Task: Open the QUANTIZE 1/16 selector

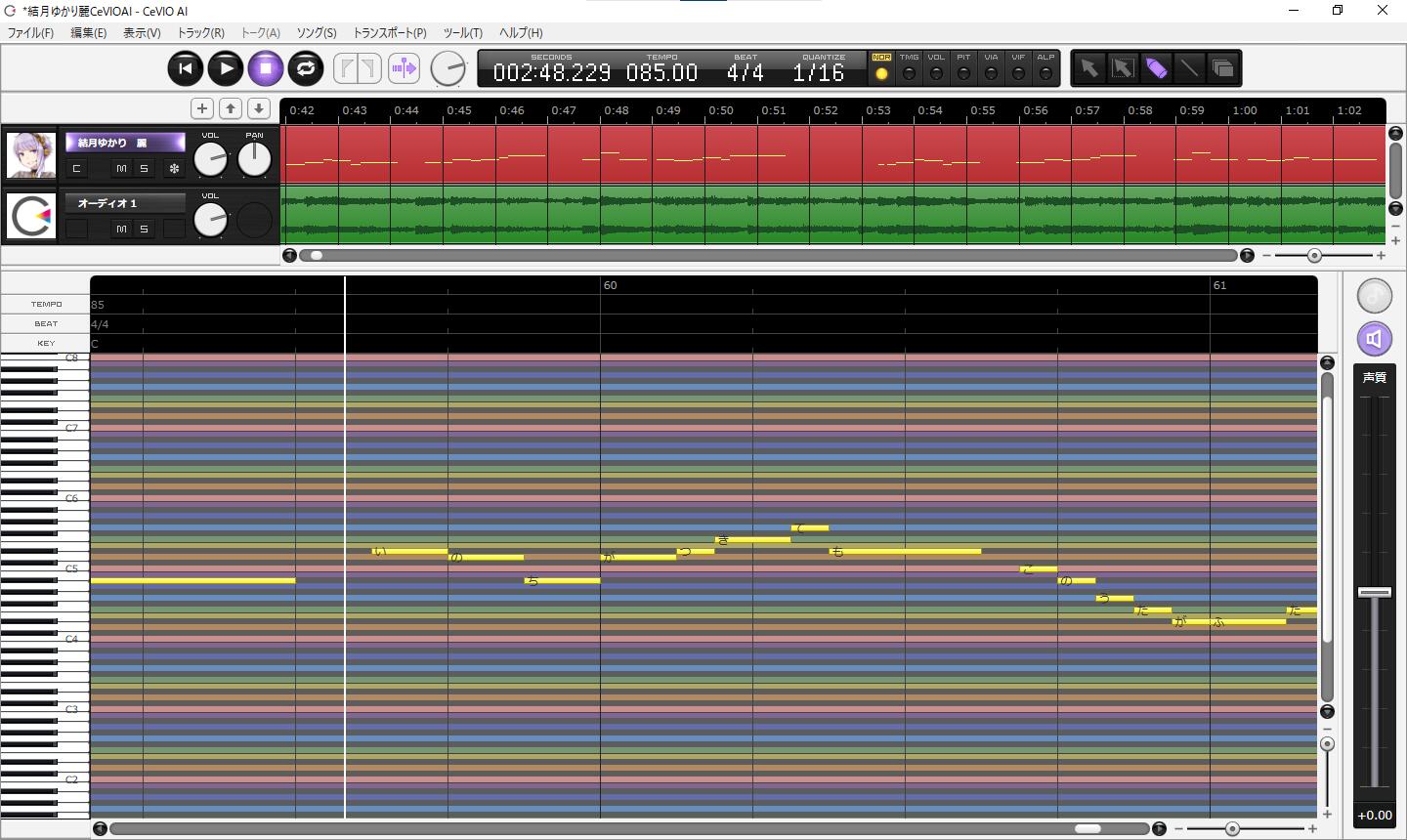Action: point(818,72)
